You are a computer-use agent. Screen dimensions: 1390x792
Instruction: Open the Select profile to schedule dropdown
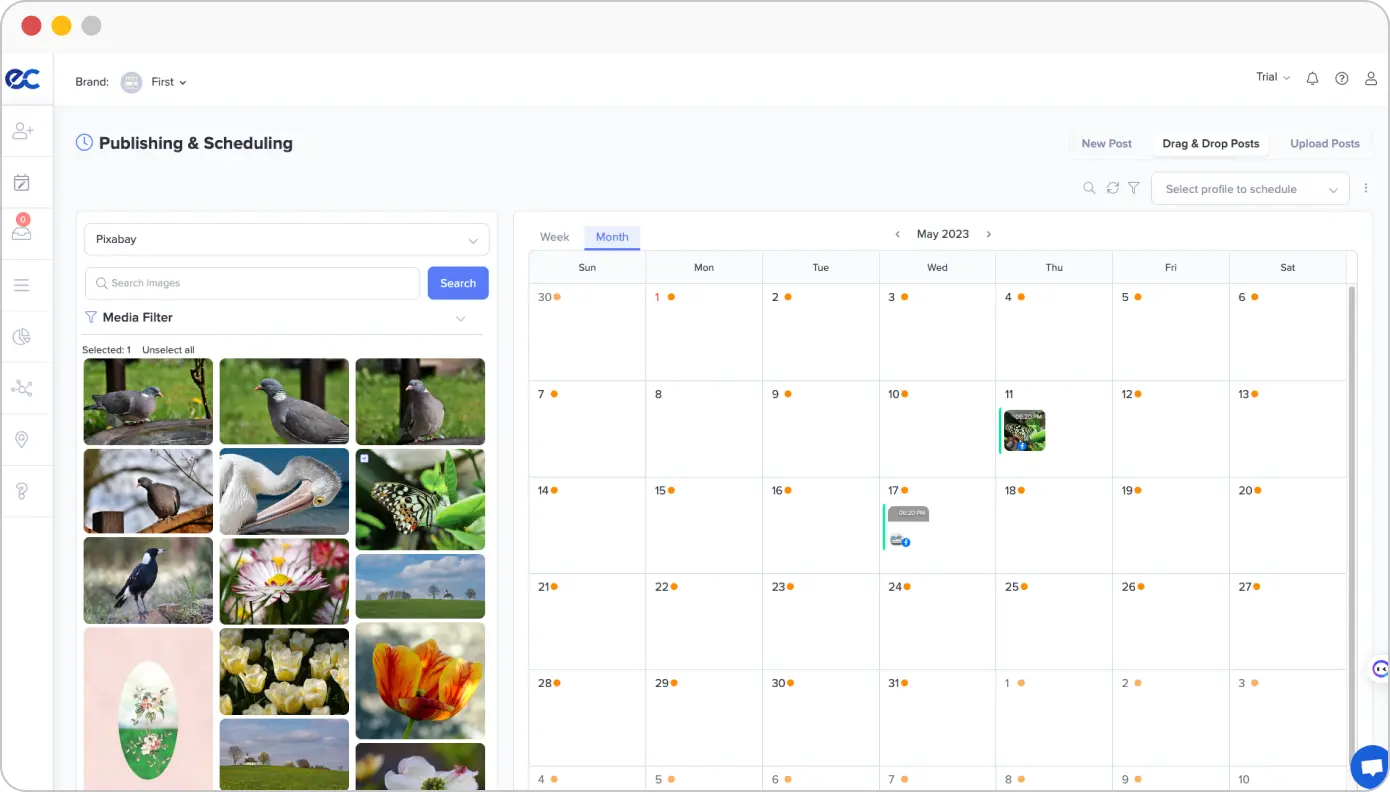coord(1250,188)
